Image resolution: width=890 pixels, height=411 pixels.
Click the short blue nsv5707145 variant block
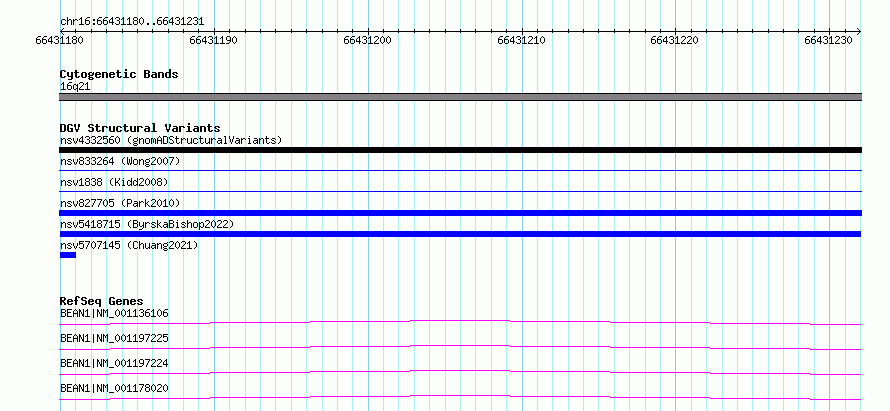pos(68,255)
